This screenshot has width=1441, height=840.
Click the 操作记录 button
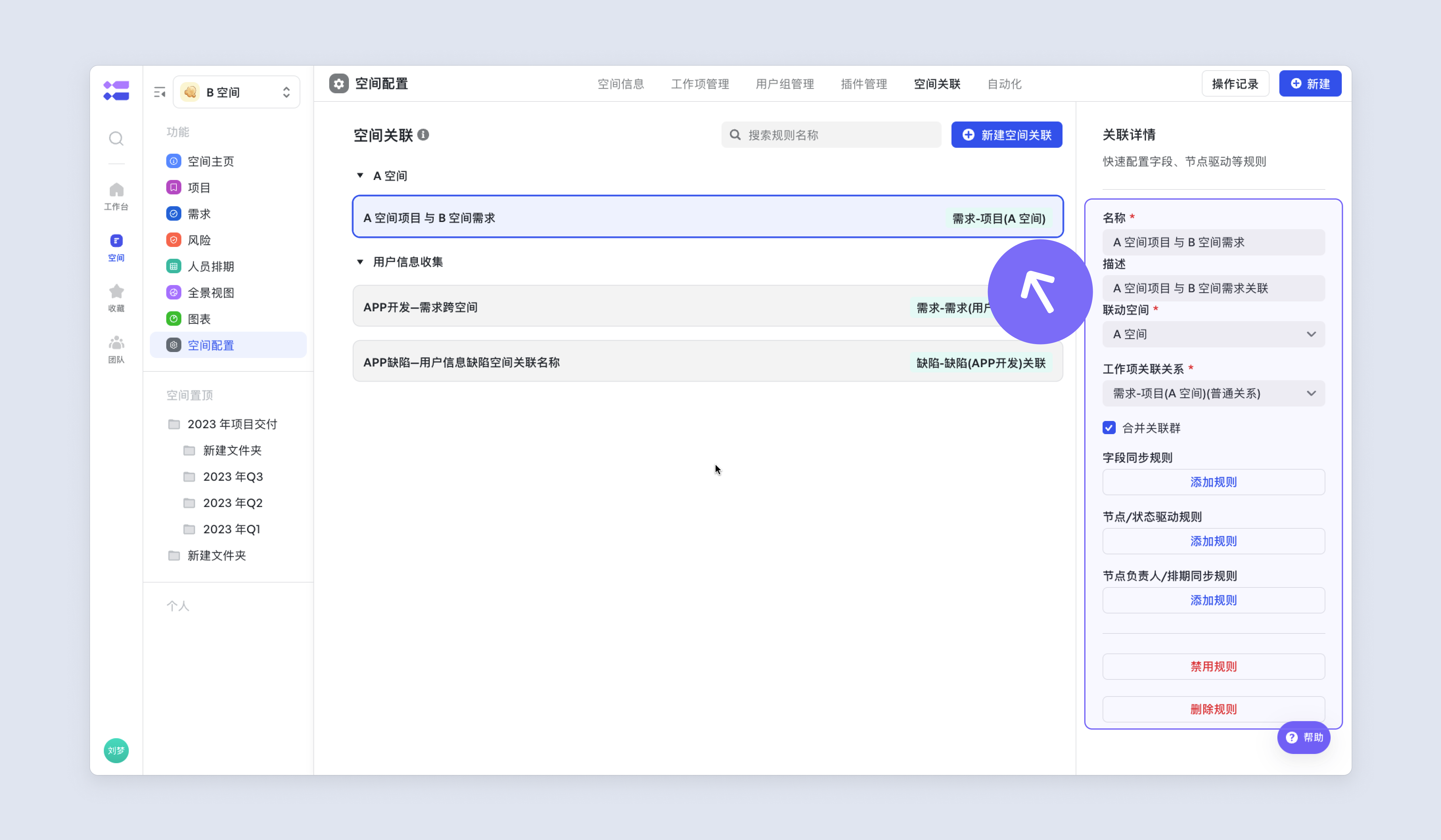1235,84
